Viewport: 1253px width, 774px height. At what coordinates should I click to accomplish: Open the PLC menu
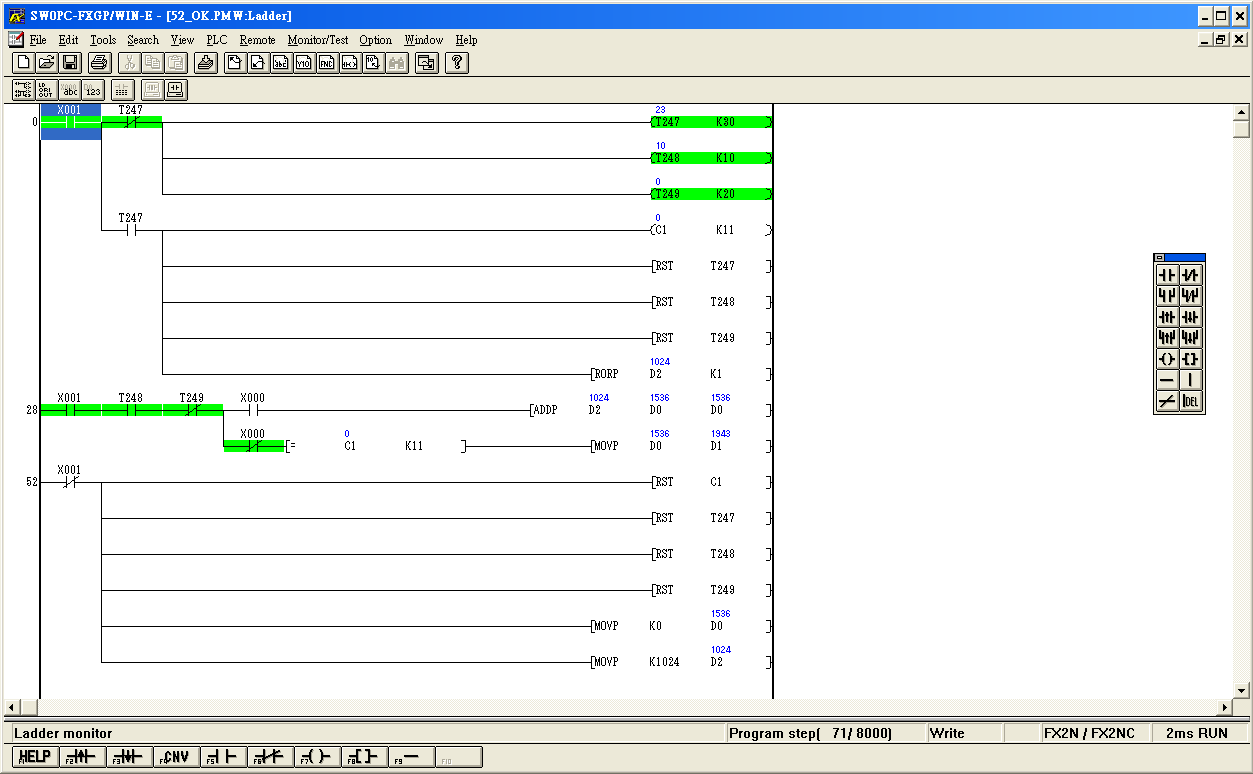coord(216,40)
